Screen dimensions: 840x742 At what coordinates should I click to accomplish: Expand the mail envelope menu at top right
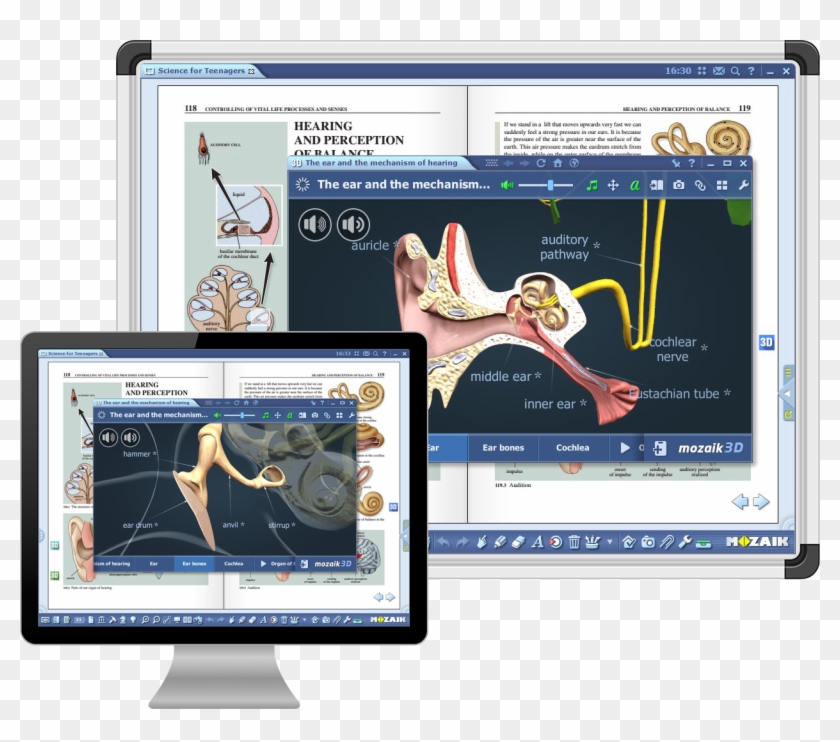tap(718, 70)
